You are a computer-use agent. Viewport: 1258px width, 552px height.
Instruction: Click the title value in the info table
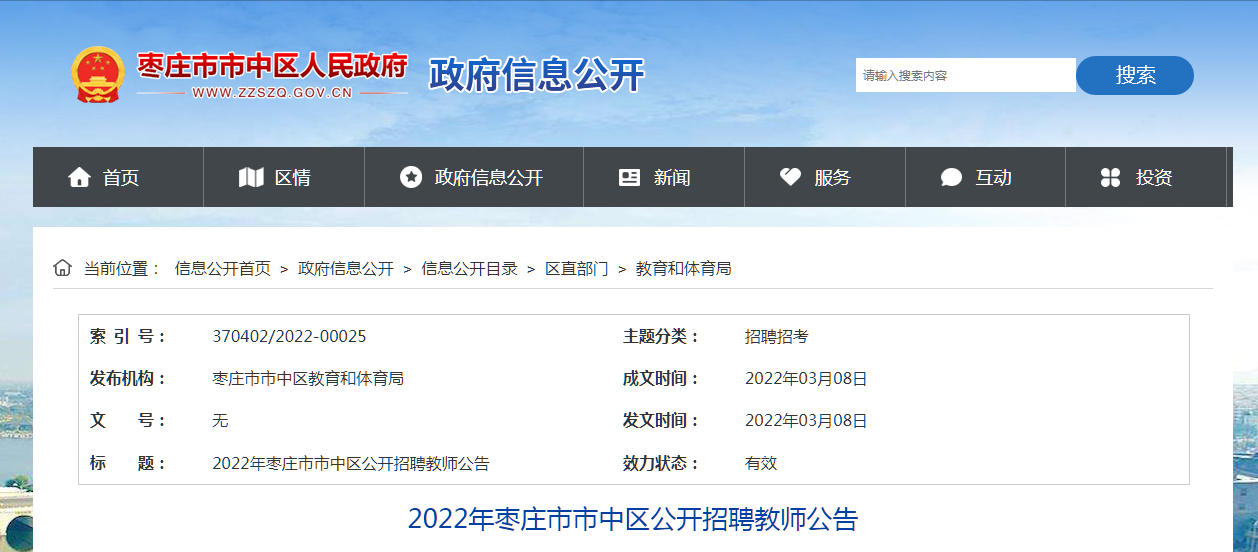351,463
